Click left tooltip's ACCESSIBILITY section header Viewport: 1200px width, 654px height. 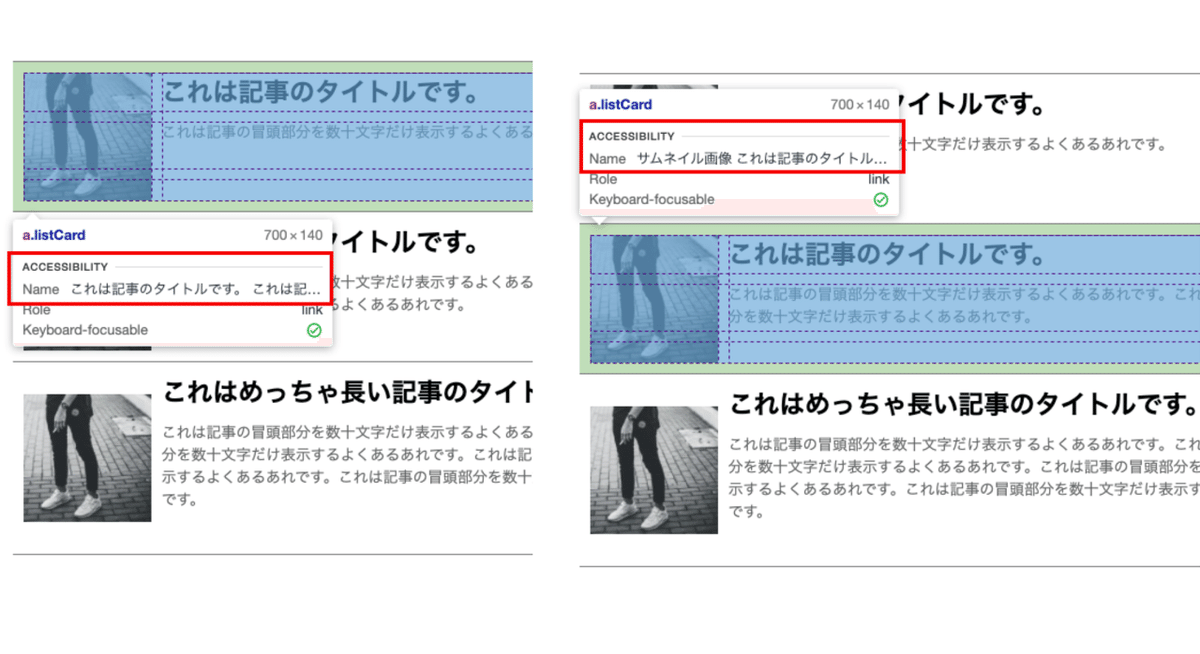(x=65, y=267)
